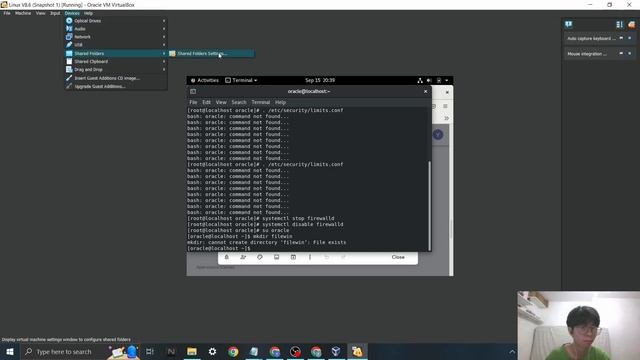640x360 pixels.
Task: Open VirtualBox Machine menu
Action: [23, 13]
